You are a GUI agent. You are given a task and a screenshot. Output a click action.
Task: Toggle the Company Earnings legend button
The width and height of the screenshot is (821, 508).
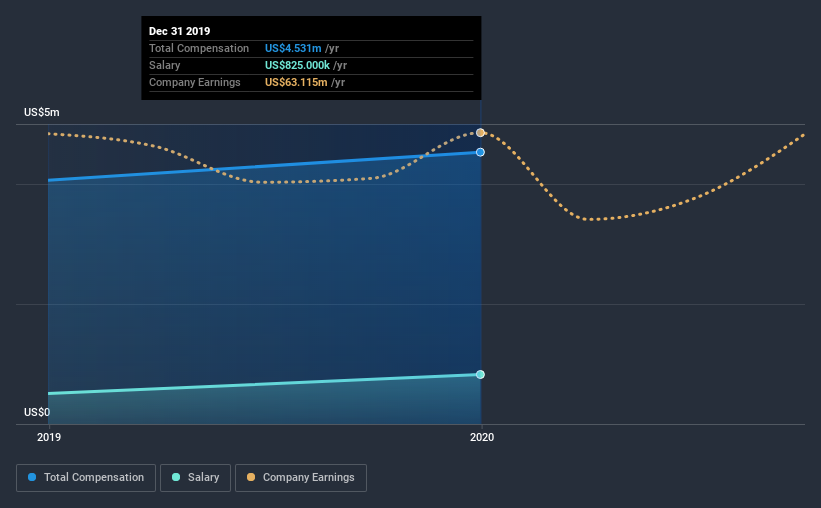(301, 478)
